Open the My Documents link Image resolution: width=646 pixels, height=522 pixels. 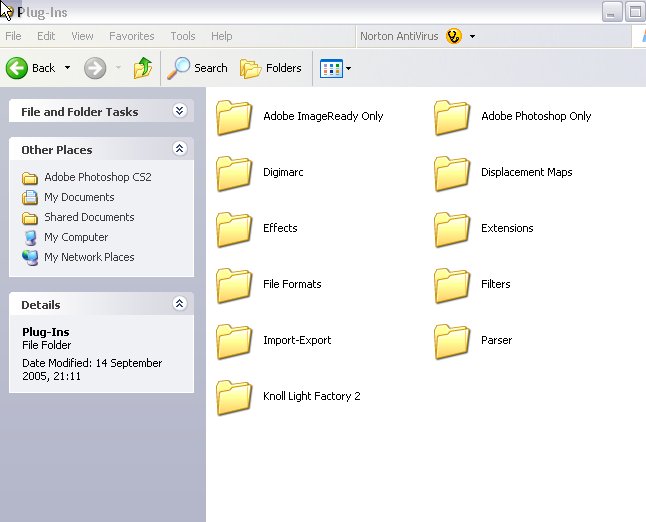click(79, 197)
